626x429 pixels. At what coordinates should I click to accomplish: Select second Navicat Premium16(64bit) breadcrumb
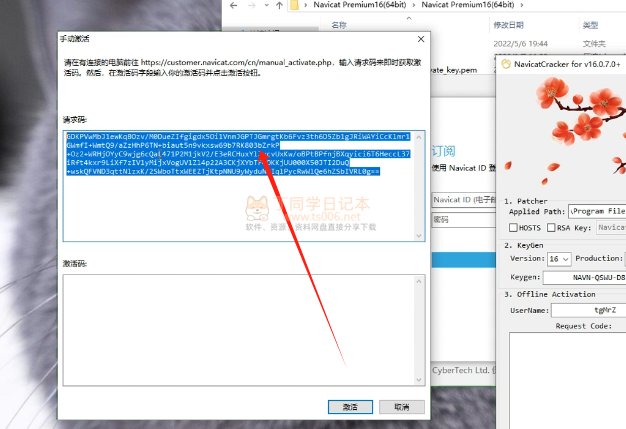click(x=468, y=5)
